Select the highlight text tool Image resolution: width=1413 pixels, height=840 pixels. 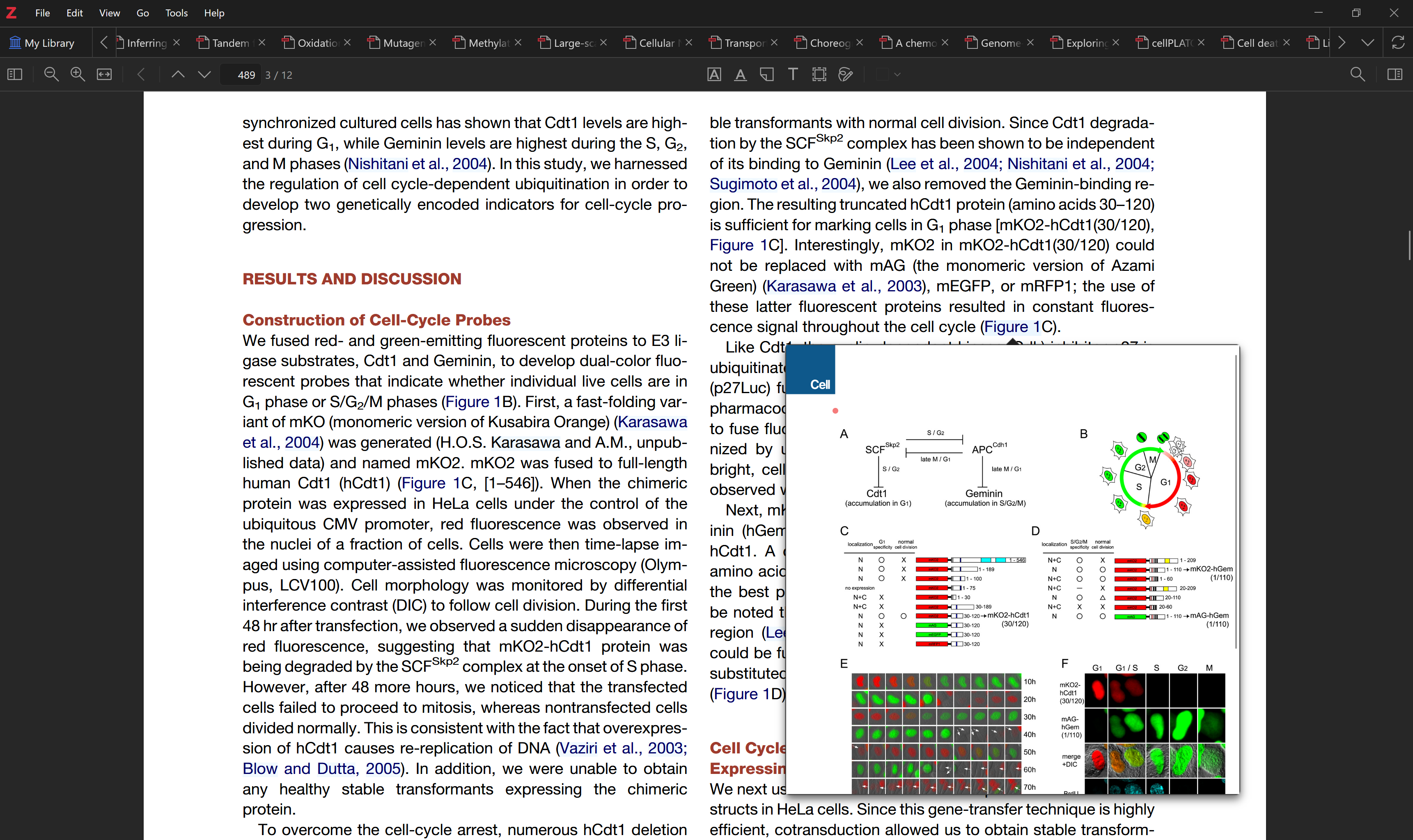[714, 75]
